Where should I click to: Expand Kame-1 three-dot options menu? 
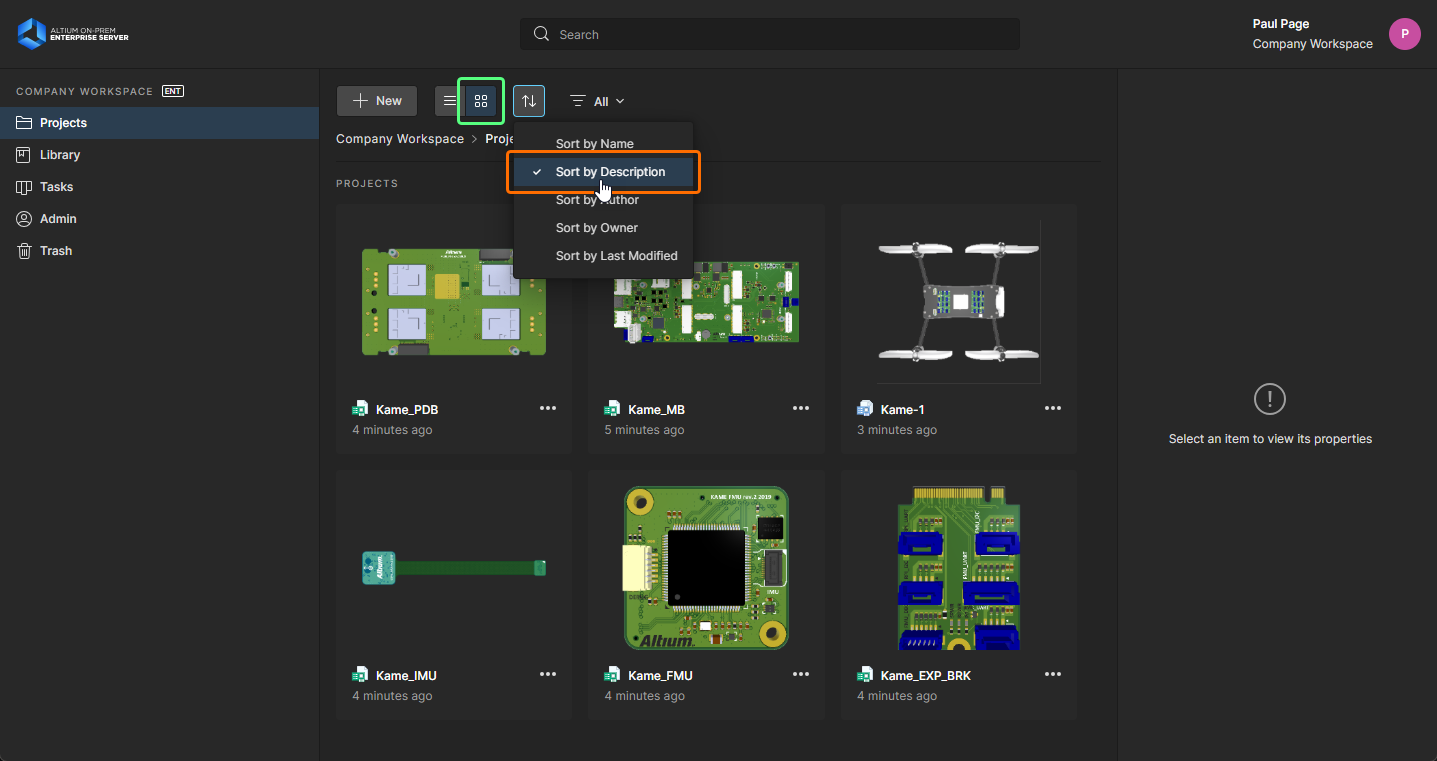(x=1053, y=408)
